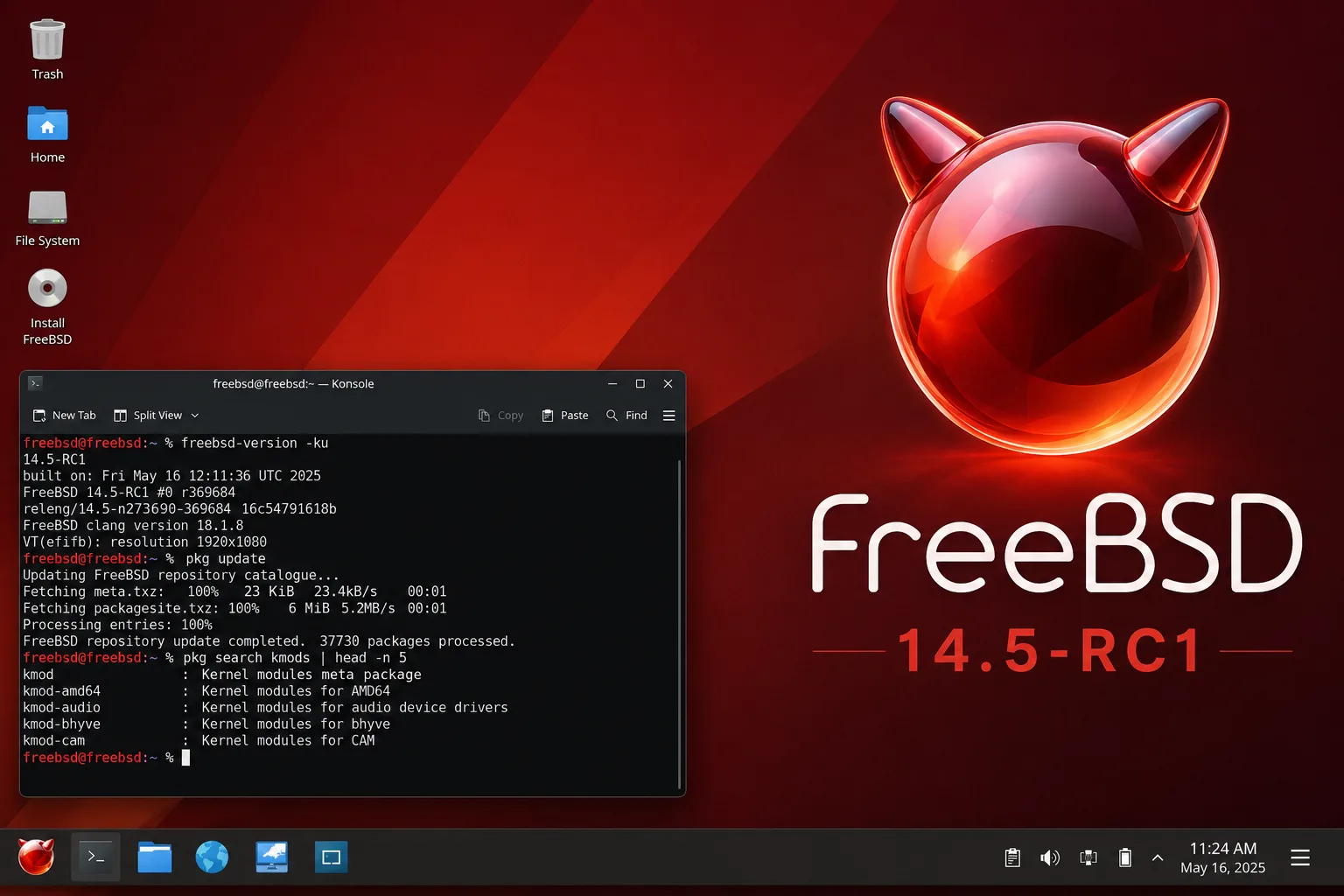Close the Konsole window
The height and width of the screenshot is (896, 1344).
(x=668, y=383)
